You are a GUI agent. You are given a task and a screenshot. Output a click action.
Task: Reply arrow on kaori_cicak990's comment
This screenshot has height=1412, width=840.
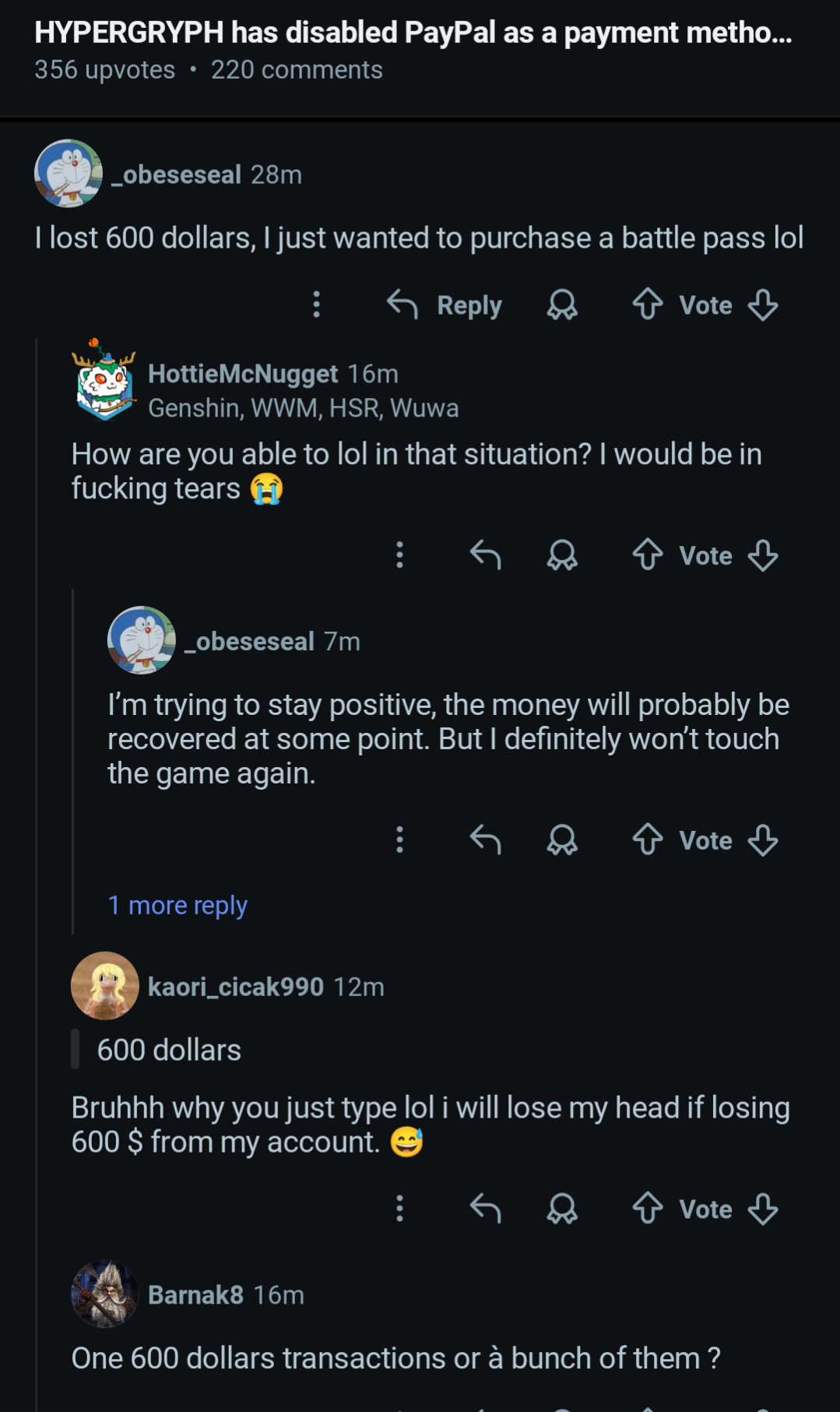pos(485,1209)
